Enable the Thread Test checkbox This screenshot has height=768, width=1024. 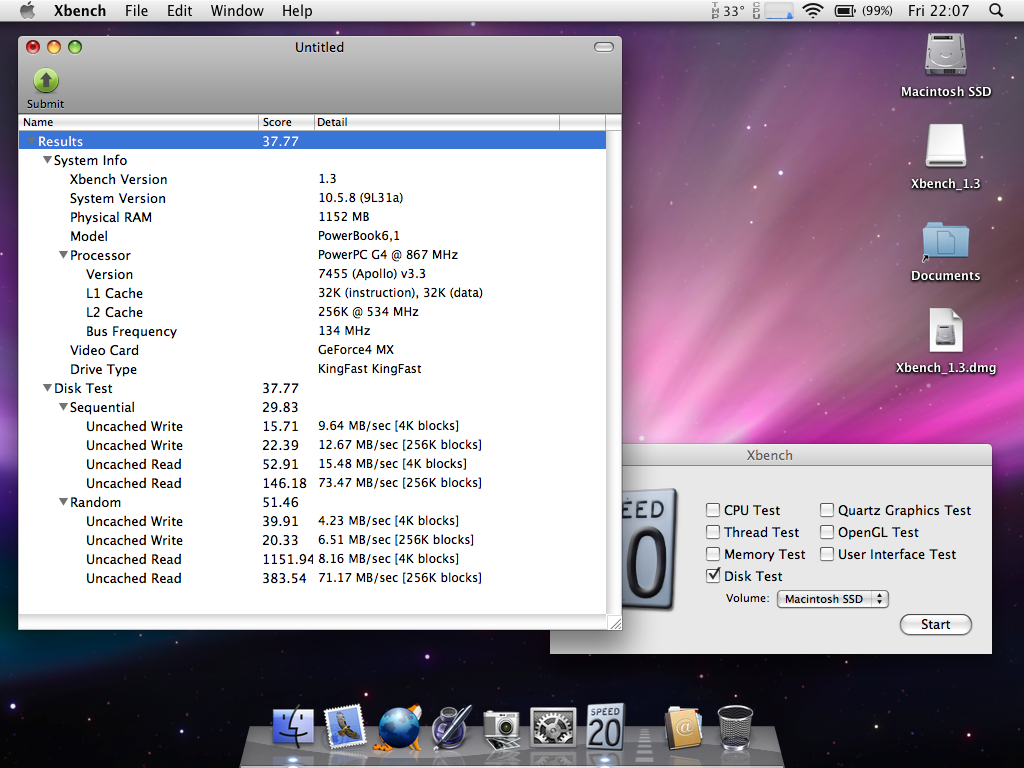pyautogui.click(x=713, y=532)
